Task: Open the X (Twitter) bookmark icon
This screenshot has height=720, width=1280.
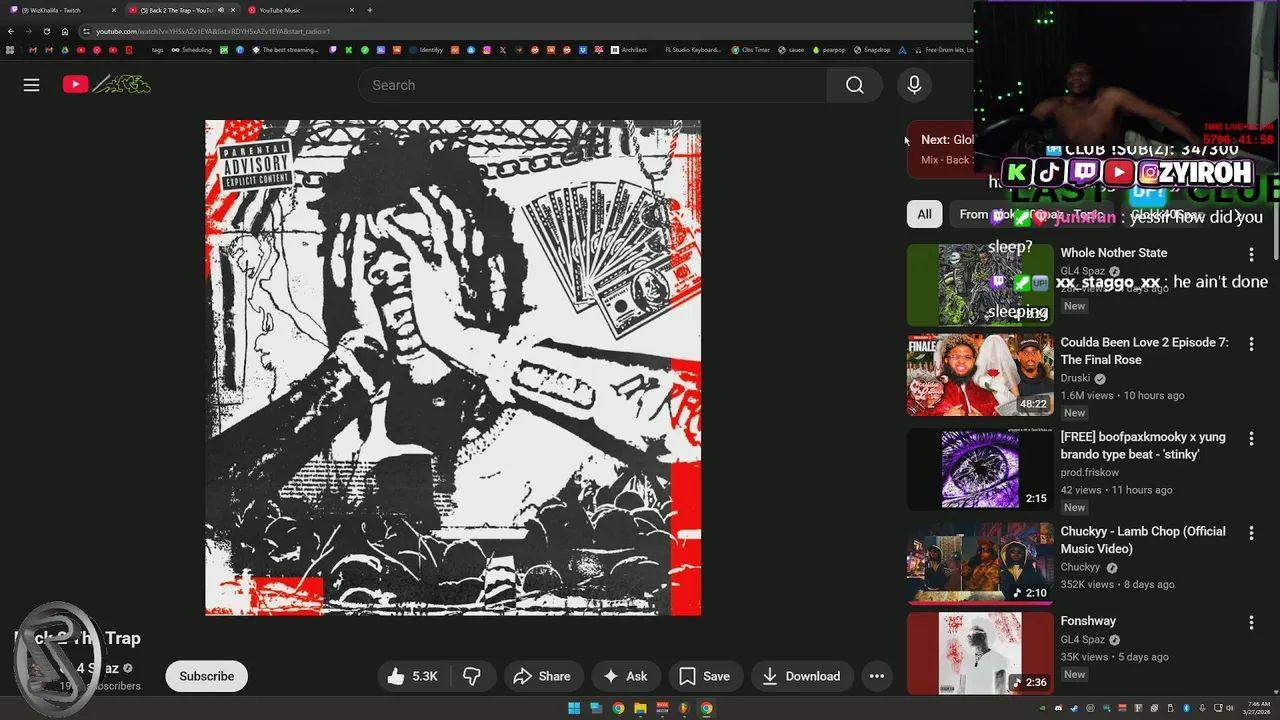Action: pos(502,50)
